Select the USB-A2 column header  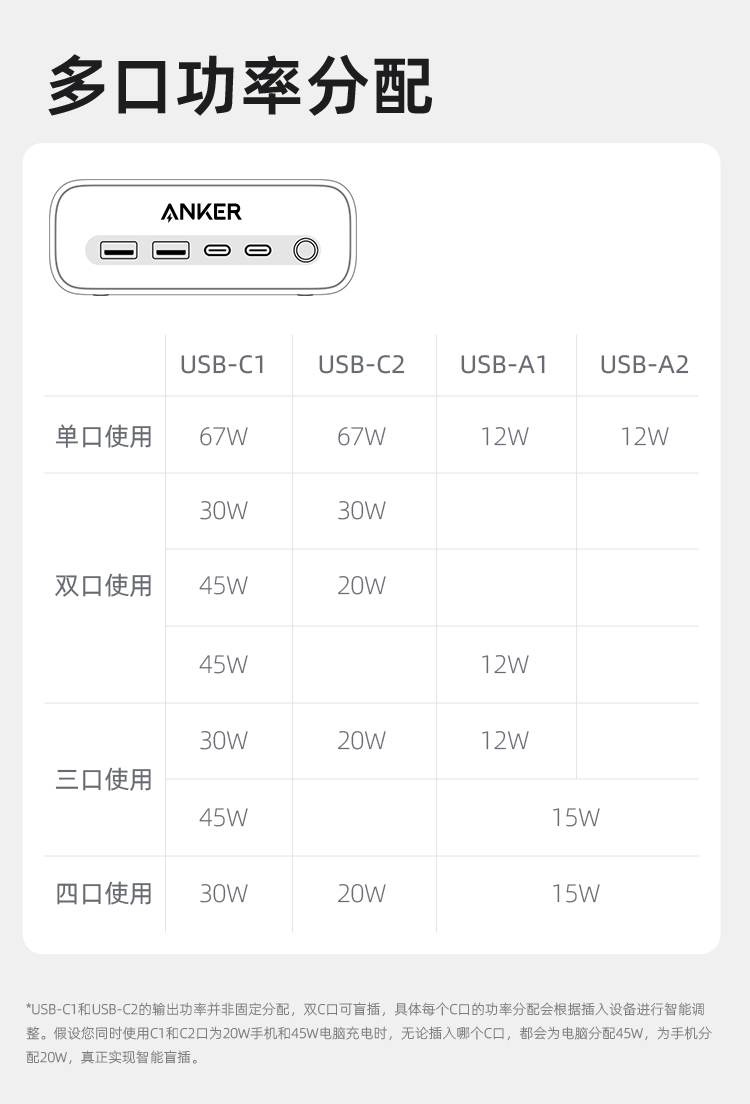(x=644, y=364)
